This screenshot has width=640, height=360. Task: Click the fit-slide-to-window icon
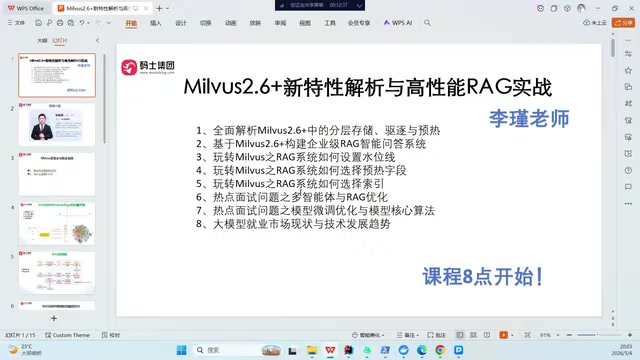click(x=527, y=335)
